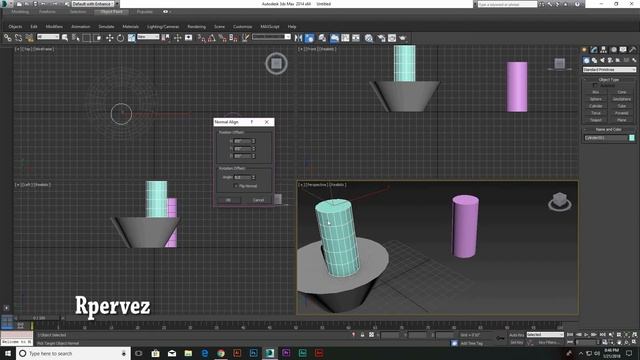Image resolution: width=640 pixels, height=360 pixels.
Task: Click the Cylinder primitive button
Action: click(x=596, y=106)
